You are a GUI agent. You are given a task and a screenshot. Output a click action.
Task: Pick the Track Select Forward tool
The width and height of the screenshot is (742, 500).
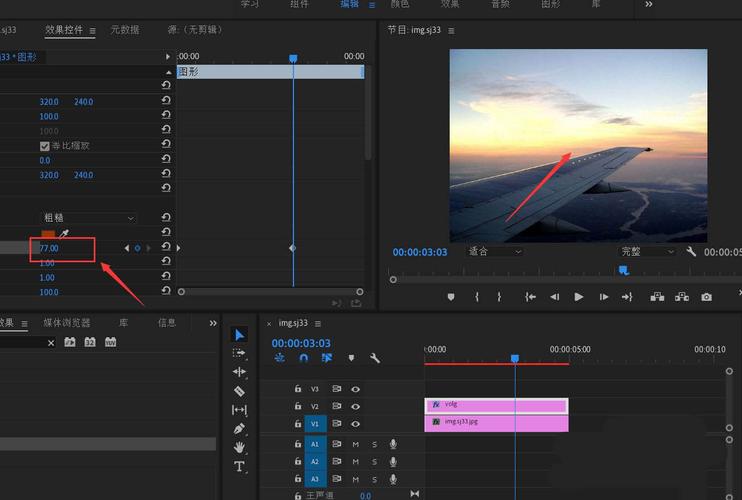point(239,353)
